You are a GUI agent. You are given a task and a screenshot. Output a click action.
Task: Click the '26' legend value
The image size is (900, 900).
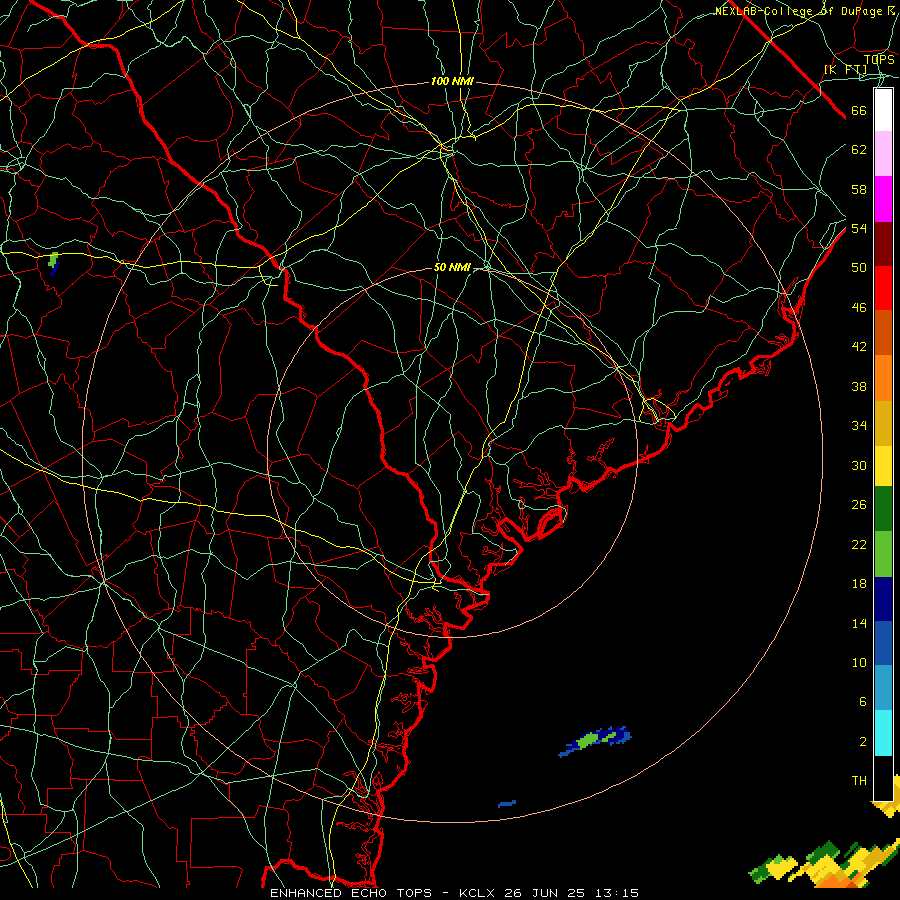point(859,505)
